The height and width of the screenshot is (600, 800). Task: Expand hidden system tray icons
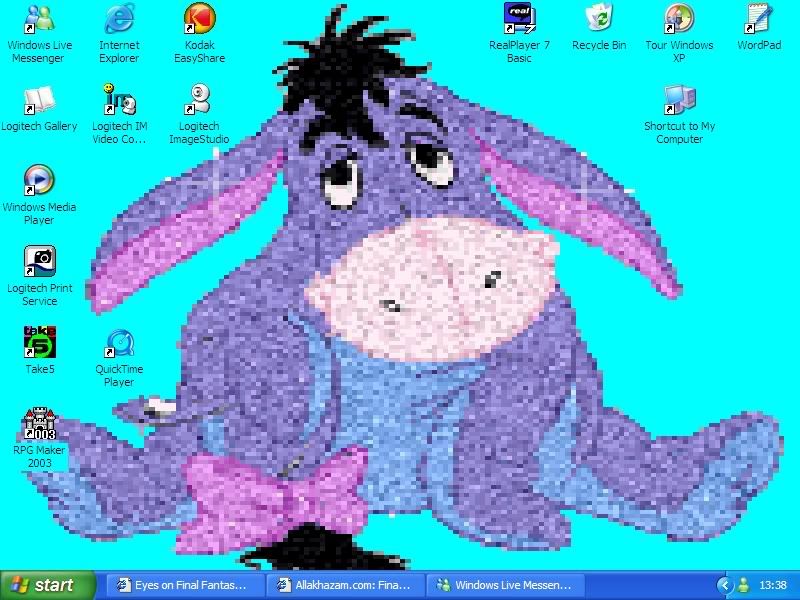(x=723, y=585)
